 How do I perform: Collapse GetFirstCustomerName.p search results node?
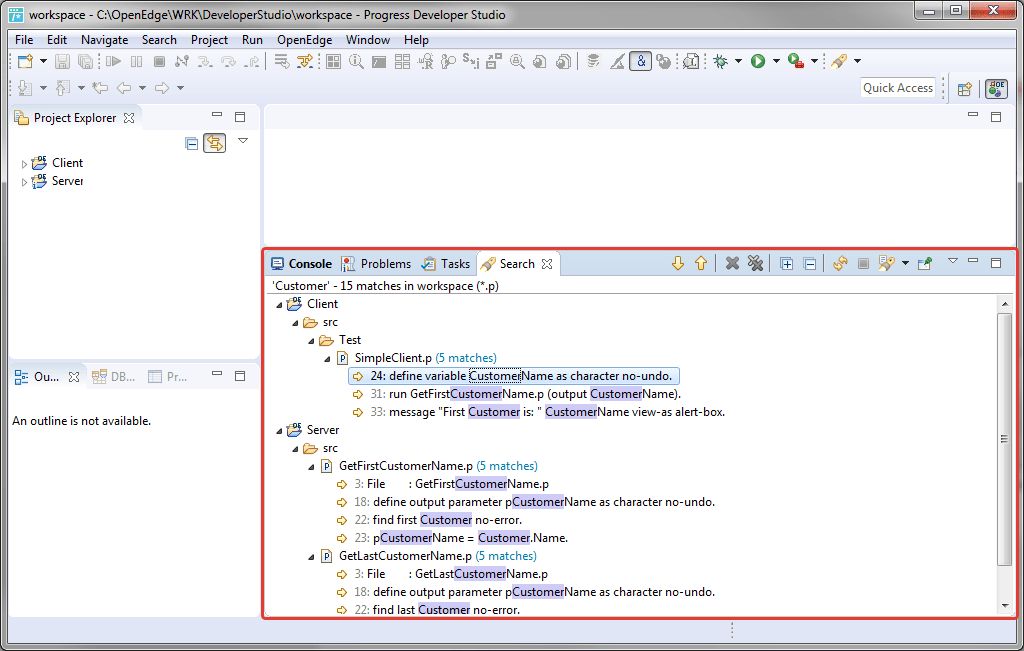tap(311, 467)
